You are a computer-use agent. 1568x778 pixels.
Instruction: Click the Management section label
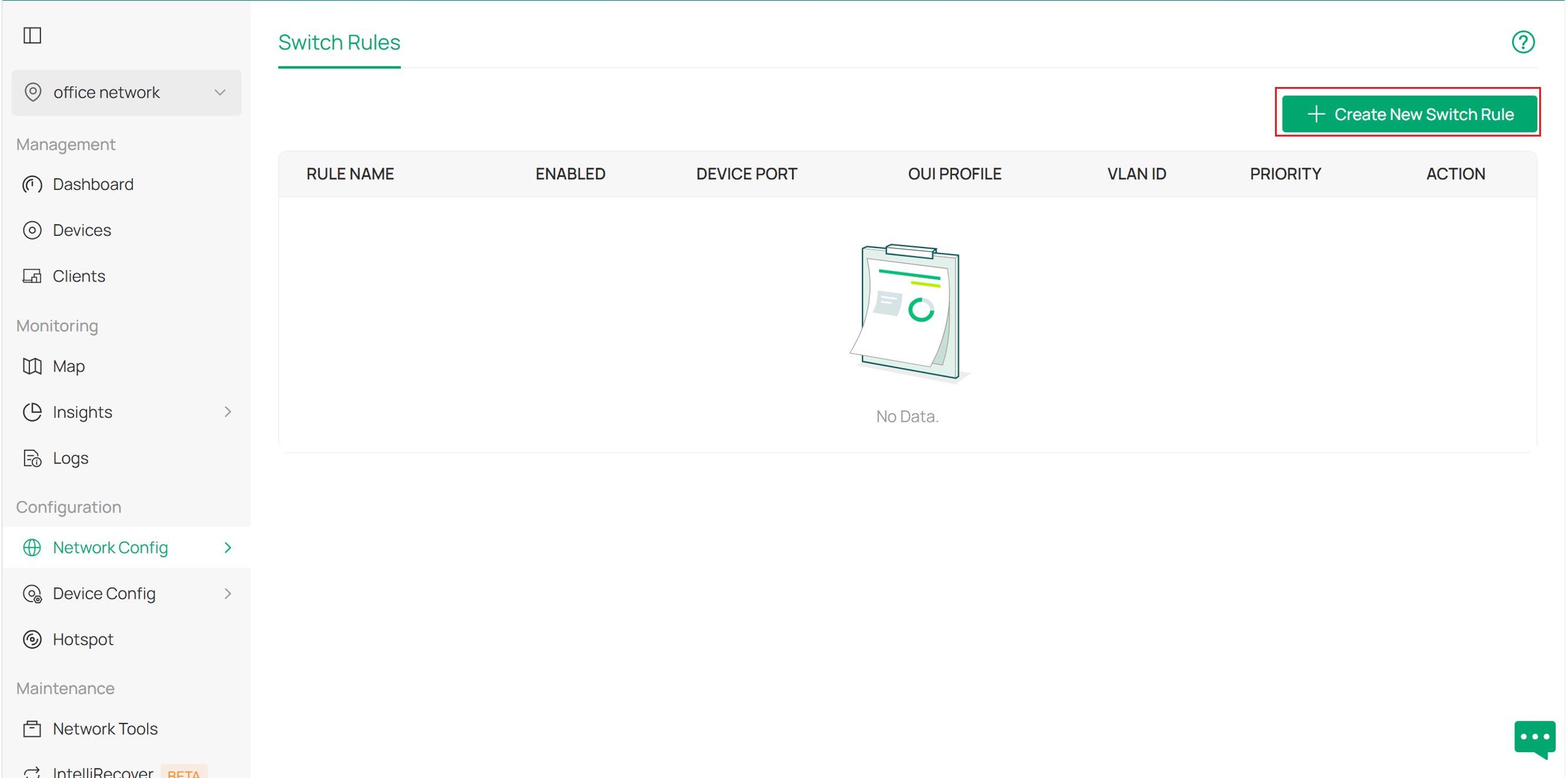tap(66, 145)
